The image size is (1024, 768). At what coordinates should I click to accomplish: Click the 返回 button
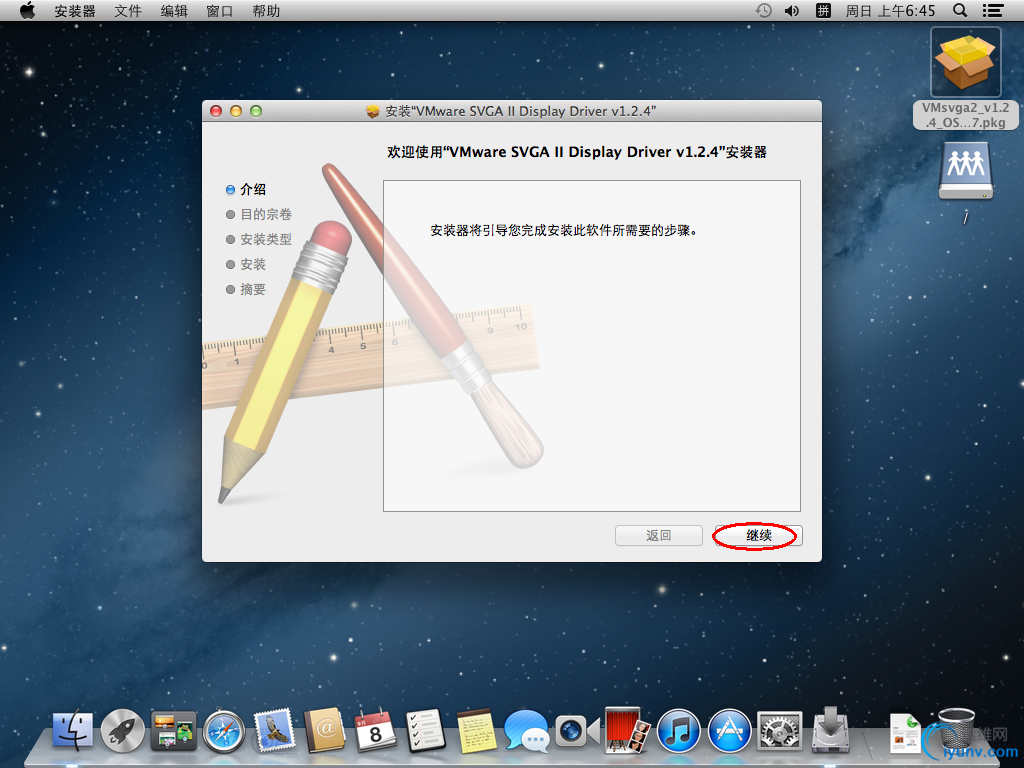658,536
